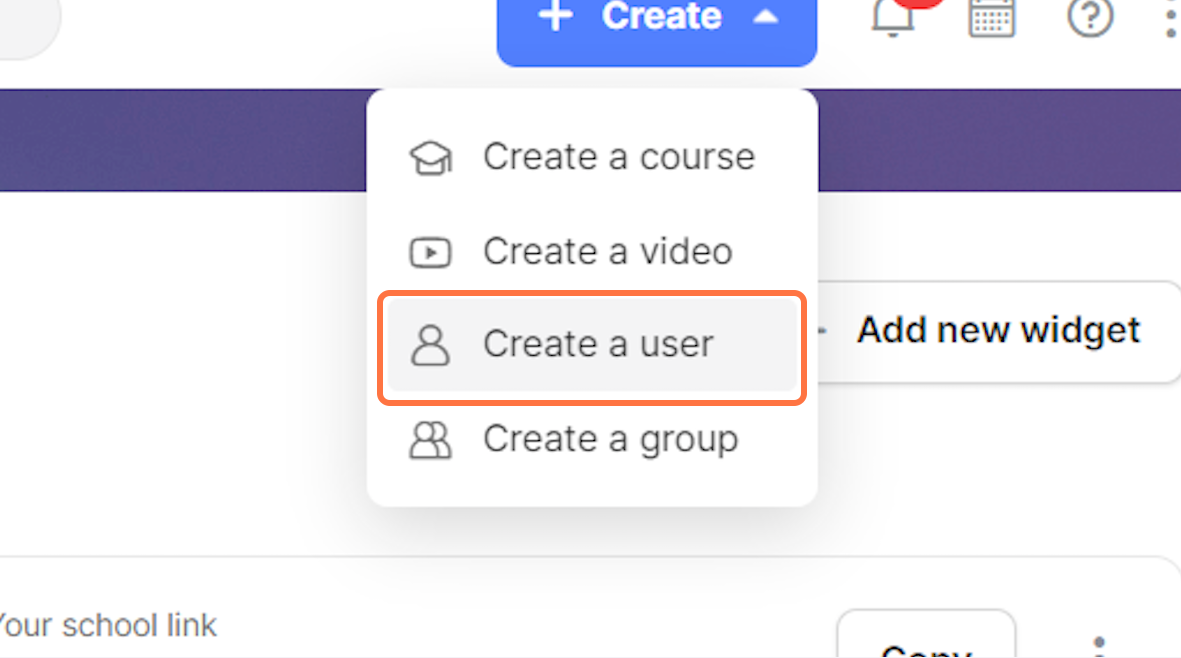Choose 'Create a video' from the menu

pyautogui.click(x=607, y=251)
